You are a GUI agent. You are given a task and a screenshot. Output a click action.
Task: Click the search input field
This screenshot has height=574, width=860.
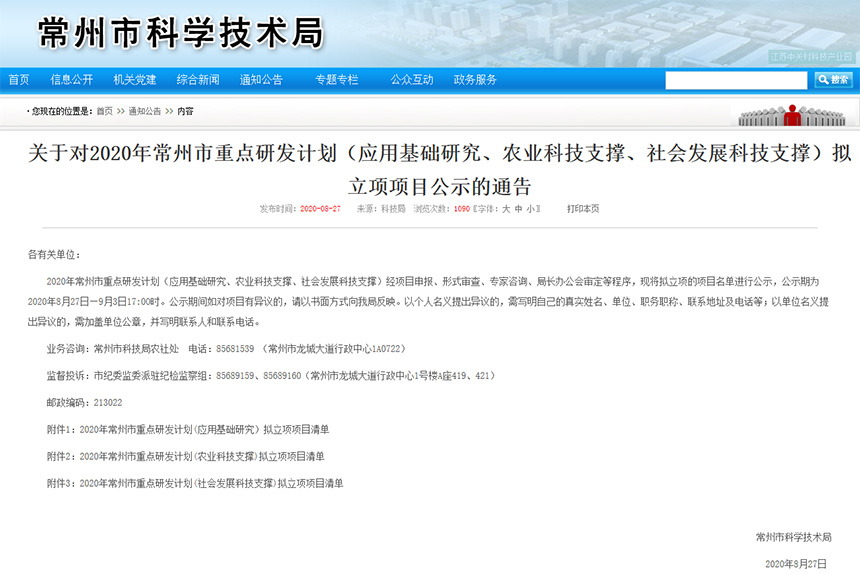point(737,80)
